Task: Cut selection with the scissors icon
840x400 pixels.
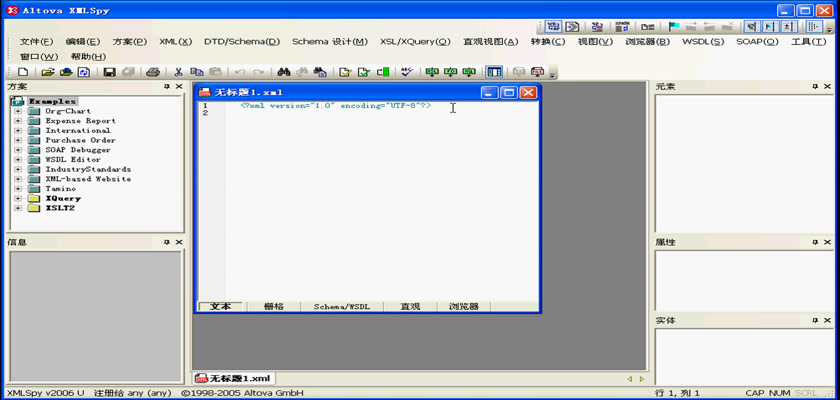Action: point(178,72)
